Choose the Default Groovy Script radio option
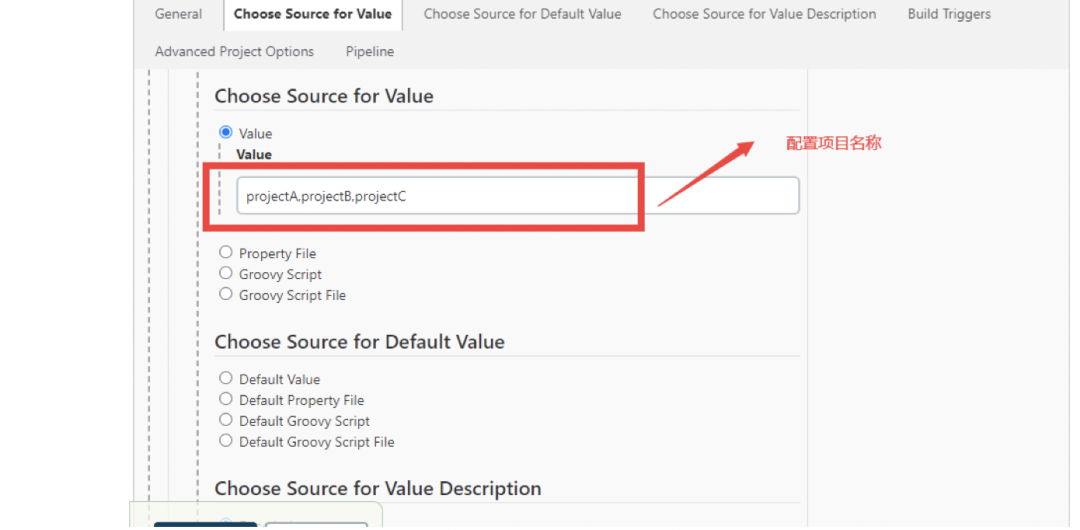1080x530 pixels. click(226, 420)
